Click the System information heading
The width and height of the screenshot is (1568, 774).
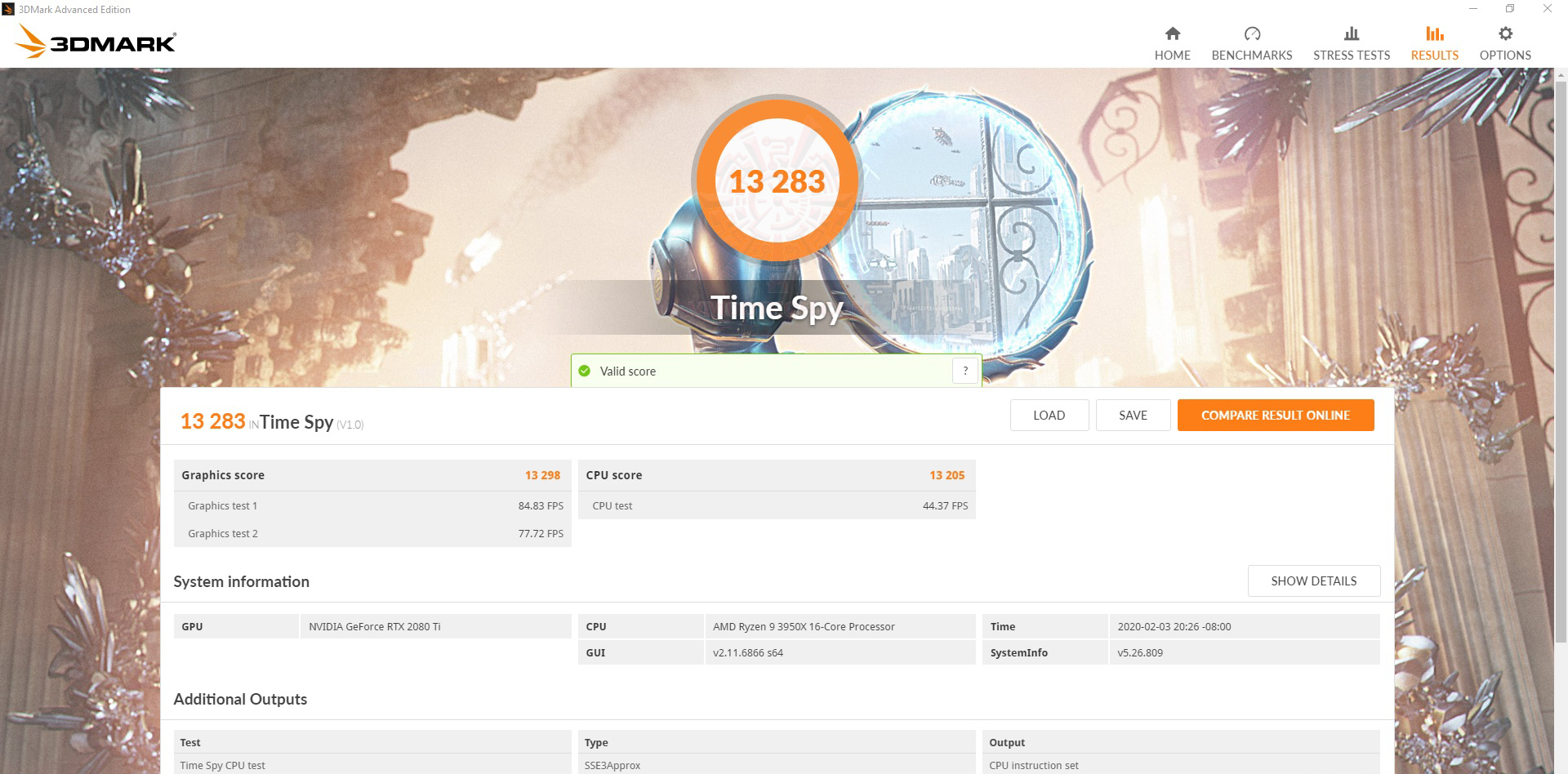coord(241,581)
